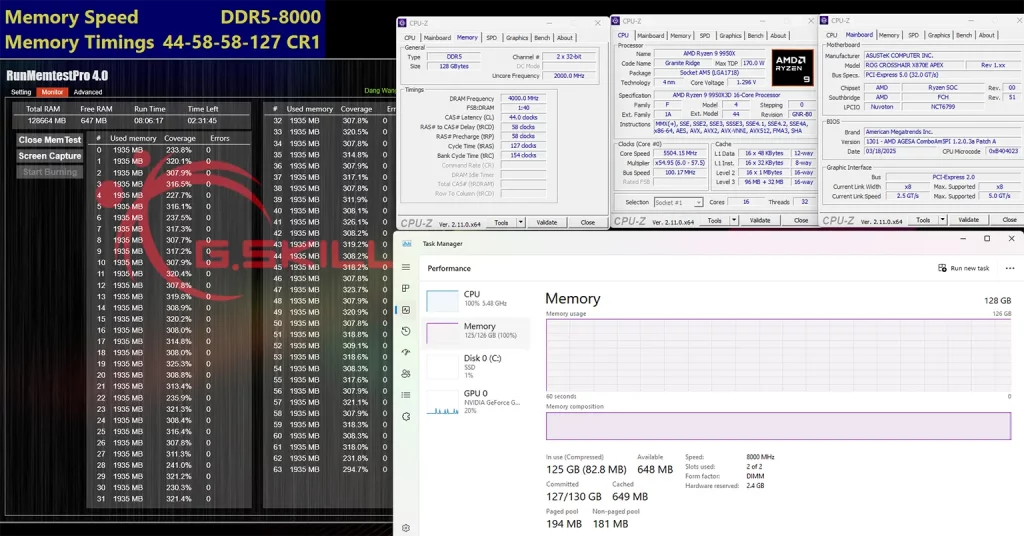Select GPU 0 NVIDIA GeForce performance item
Screen dimensions: 1024x536
pos(477,402)
